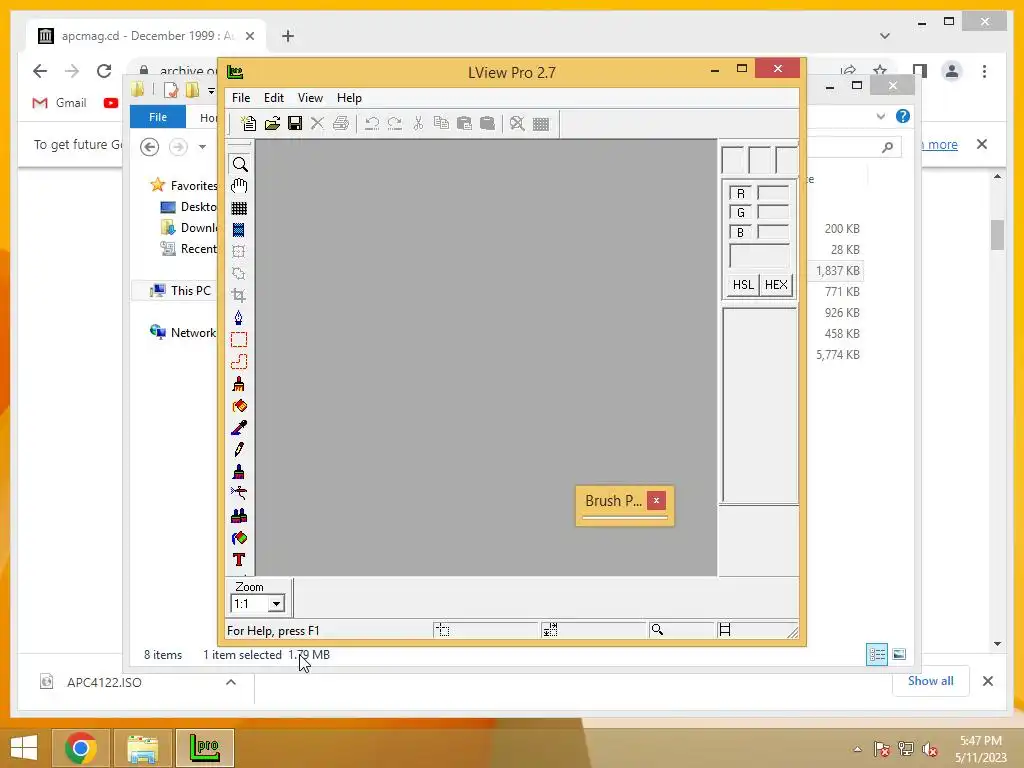Select the Hand pan tool

240,186
